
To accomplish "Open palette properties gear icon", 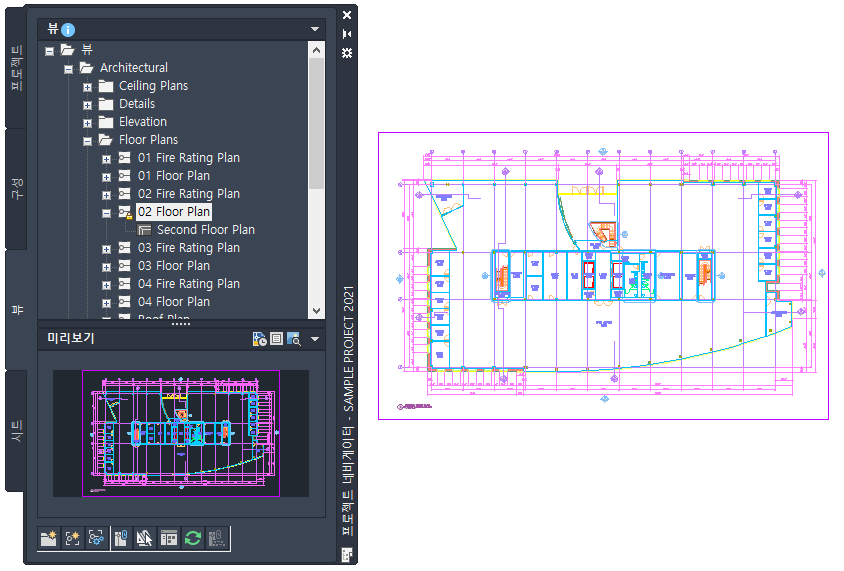I will (347, 53).
